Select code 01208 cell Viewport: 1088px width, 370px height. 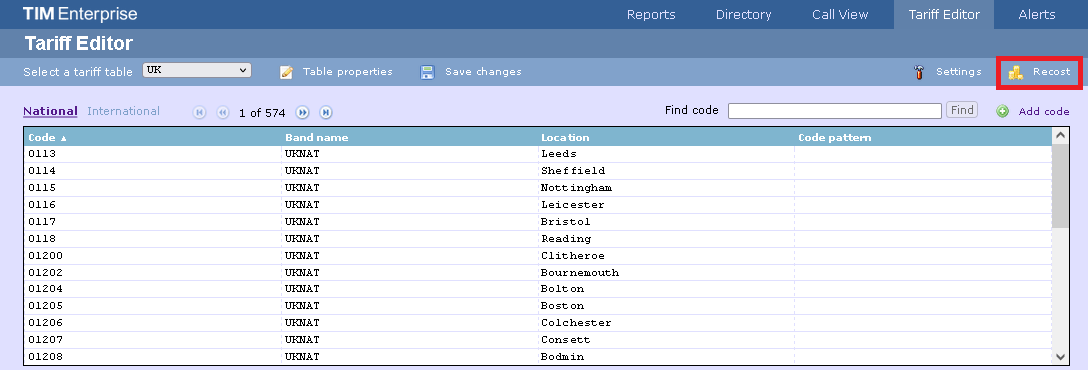(153, 357)
